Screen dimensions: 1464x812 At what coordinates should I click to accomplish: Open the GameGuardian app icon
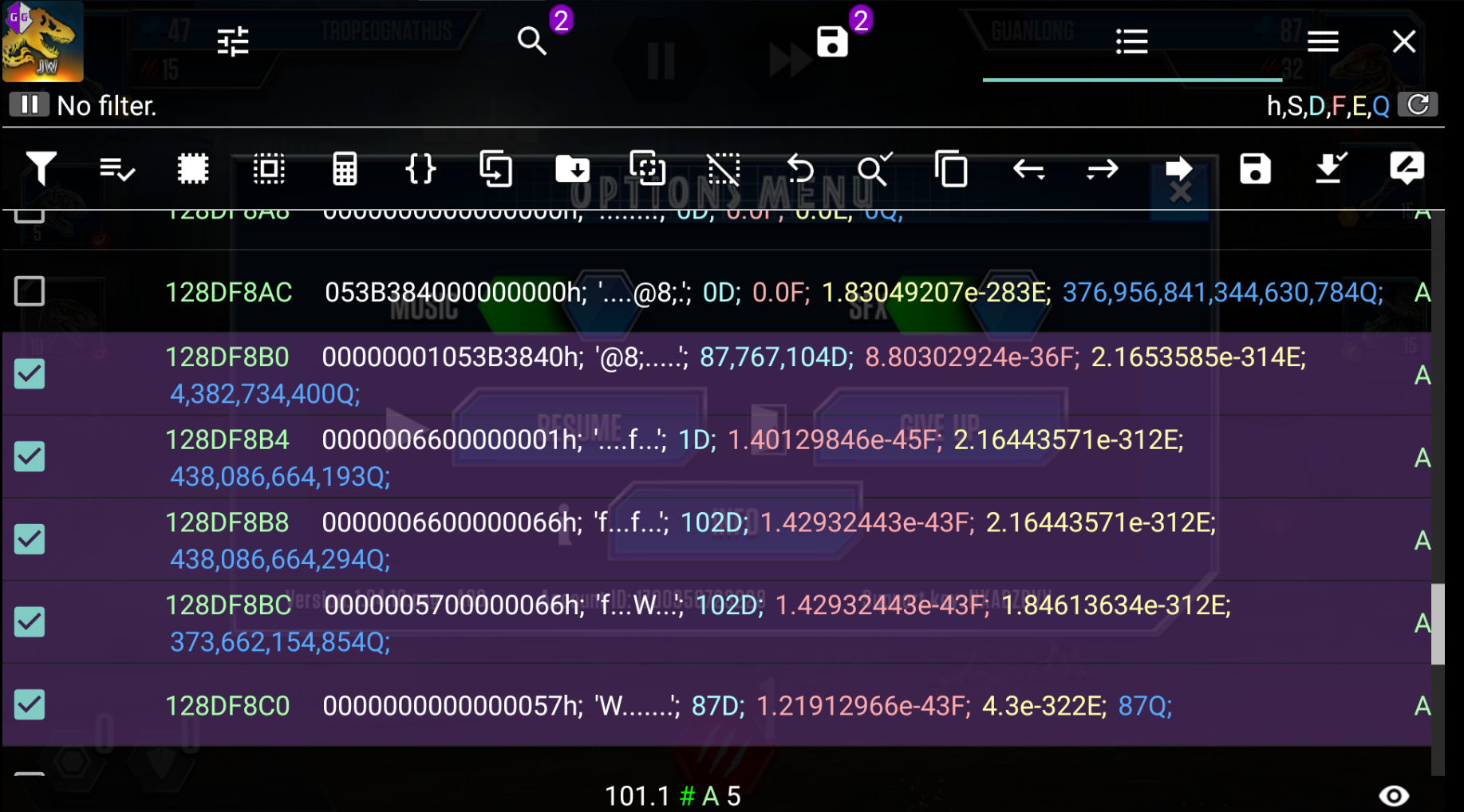coord(42,41)
